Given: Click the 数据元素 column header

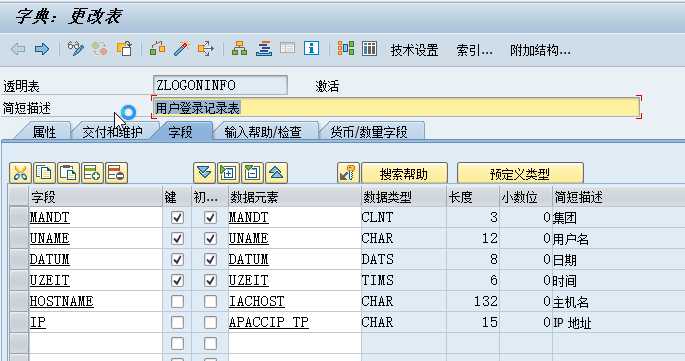Looking at the screenshot, I should pyautogui.click(x=294, y=197).
